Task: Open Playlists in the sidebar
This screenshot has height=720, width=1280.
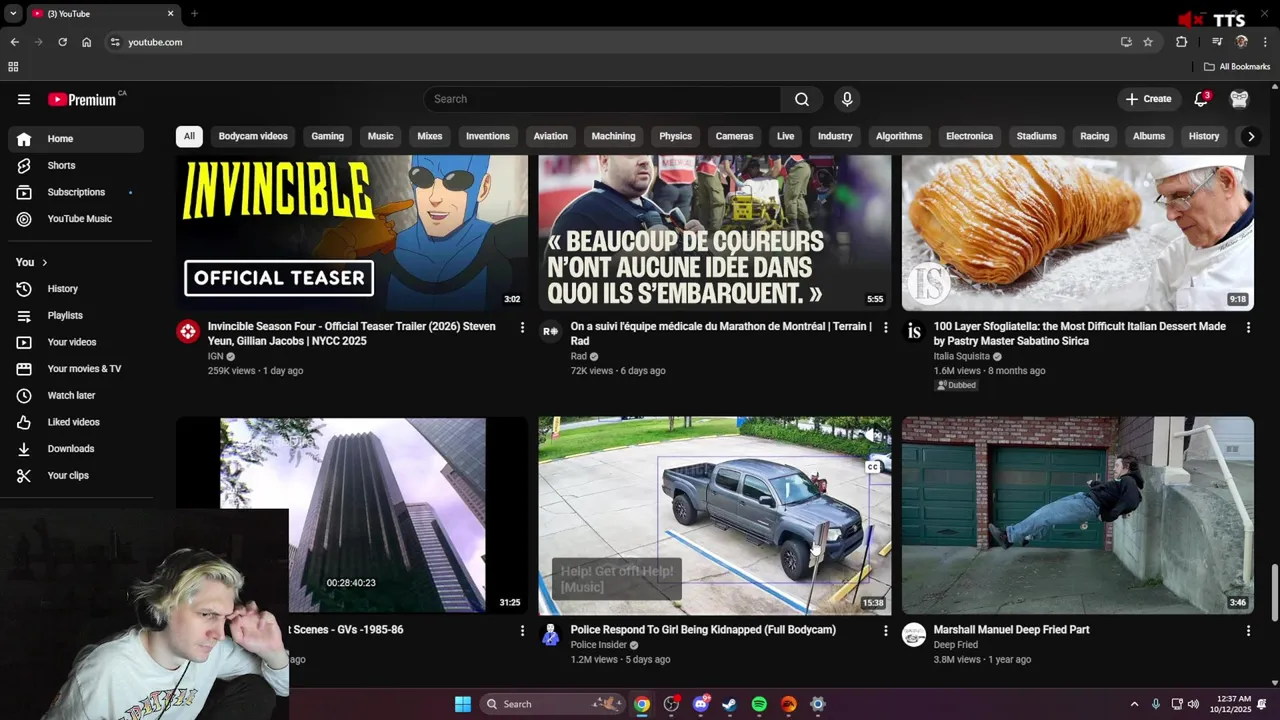Action: click(x=76, y=316)
